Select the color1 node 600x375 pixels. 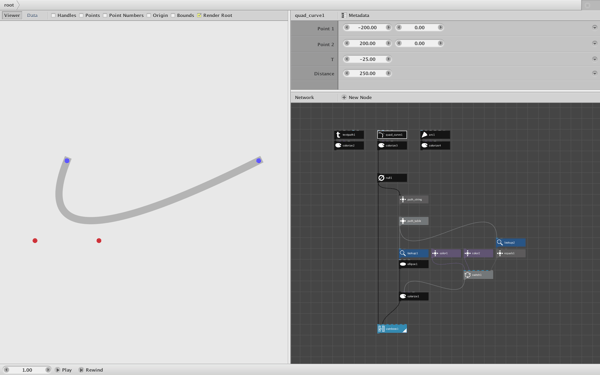tap(446, 253)
